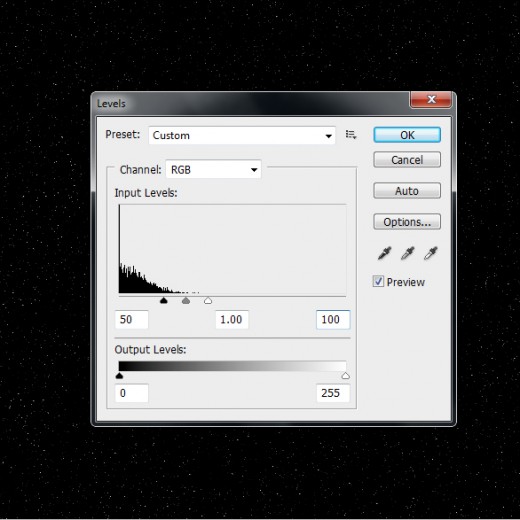This screenshot has height=520, width=520.
Task: Cancel the Levels dialog
Action: click(x=407, y=160)
